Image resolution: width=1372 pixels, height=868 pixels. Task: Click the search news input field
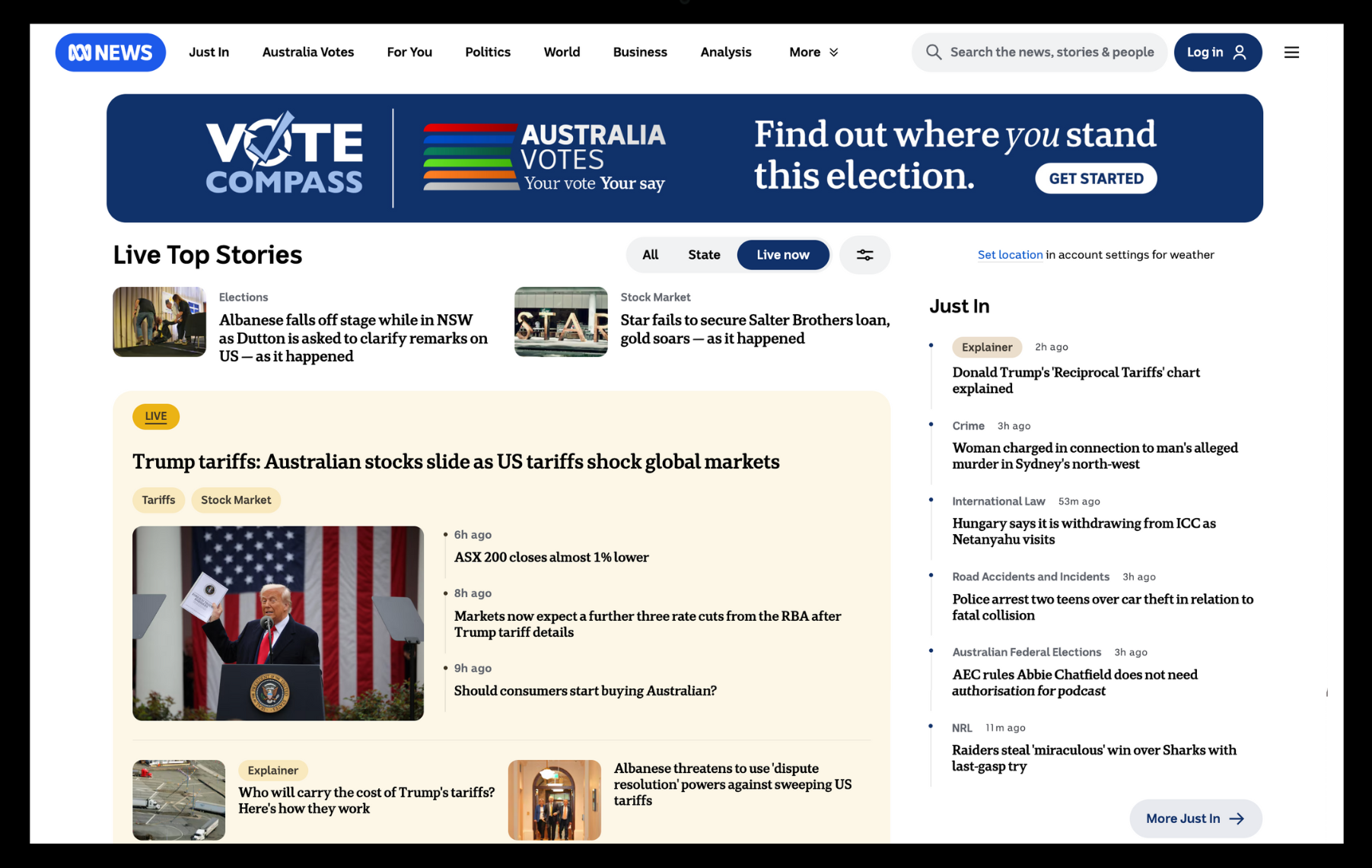point(1039,52)
